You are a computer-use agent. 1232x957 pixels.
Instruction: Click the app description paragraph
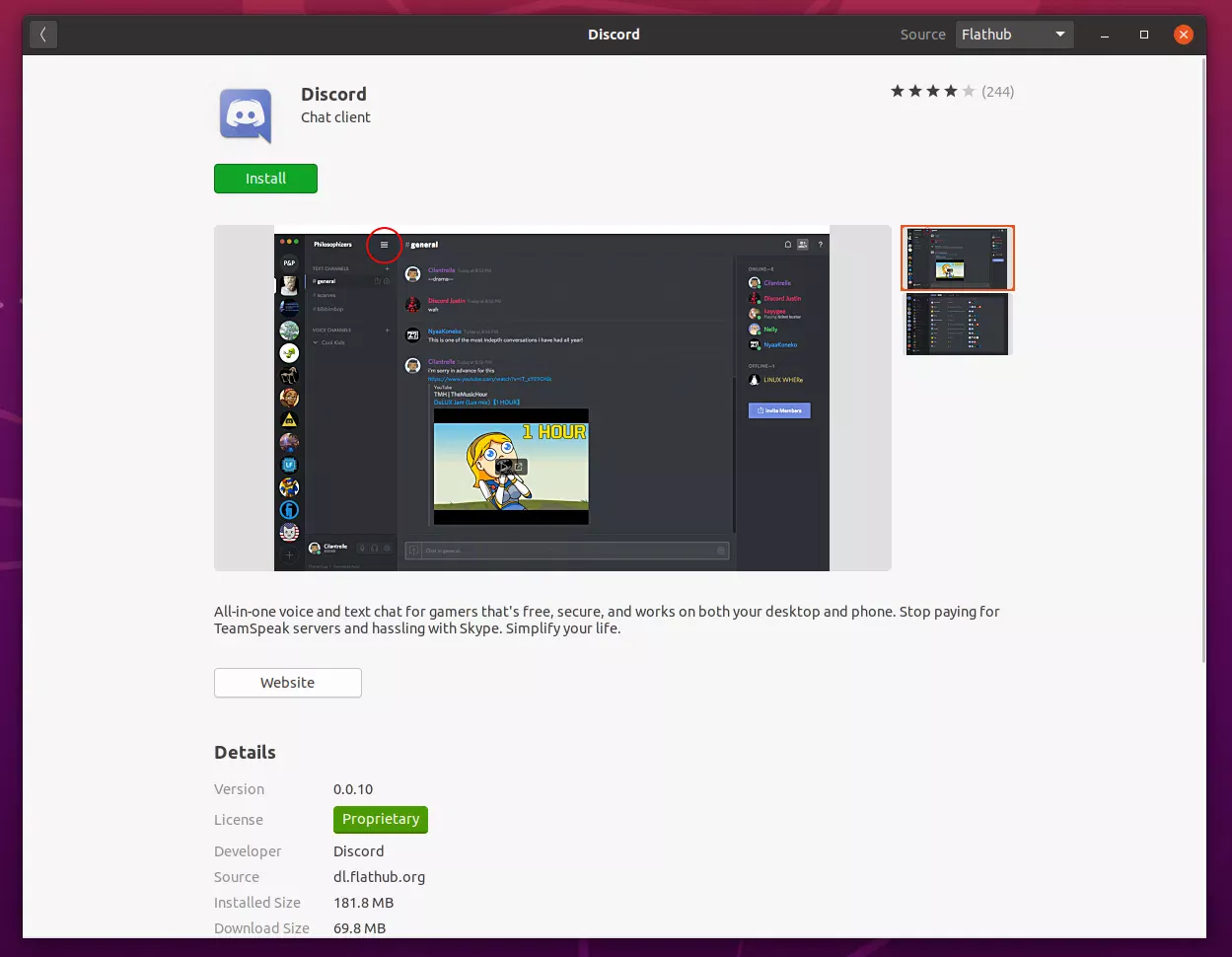(607, 620)
